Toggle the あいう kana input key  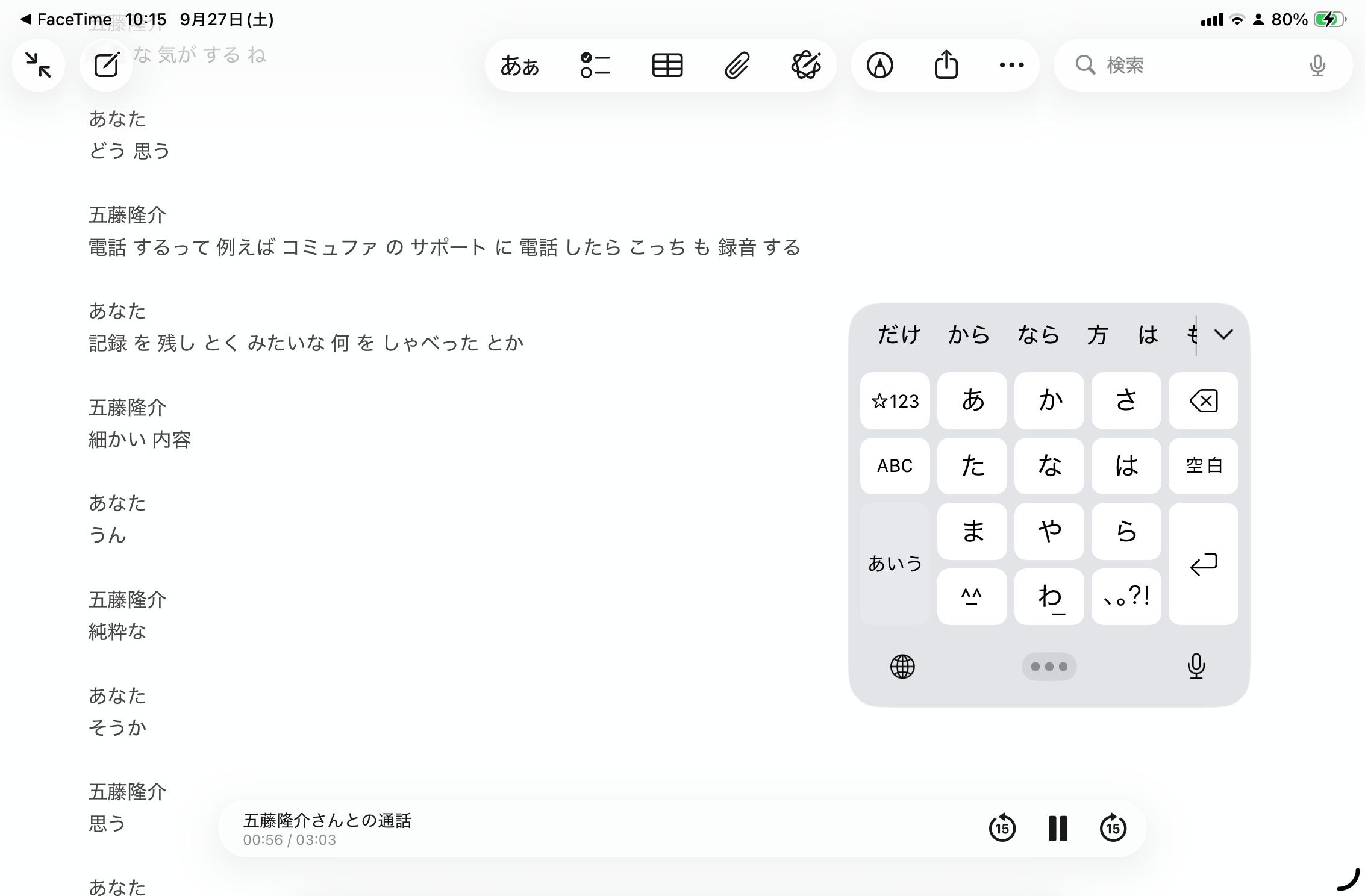coord(895,564)
